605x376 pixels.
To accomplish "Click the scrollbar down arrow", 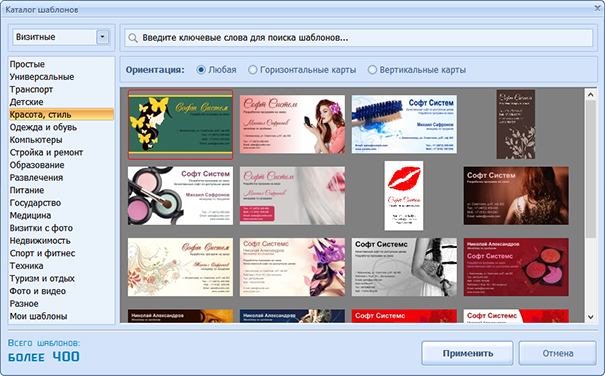I will tap(590, 317).
